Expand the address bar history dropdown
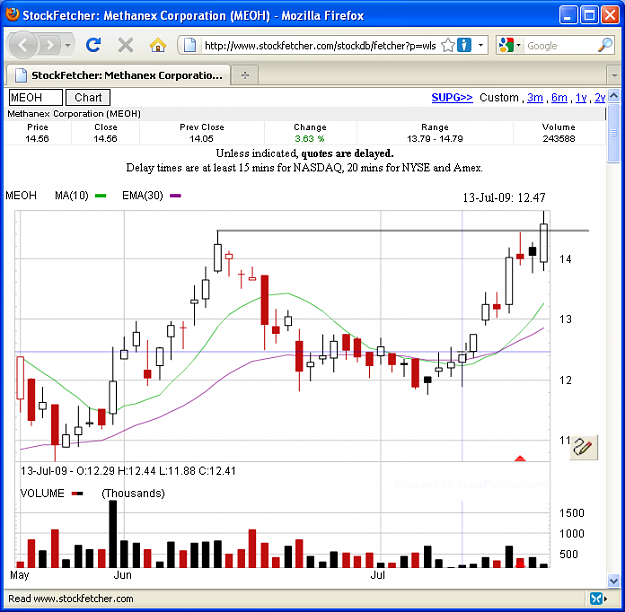Viewport: 625px width, 612px height. [x=481, y=45]
